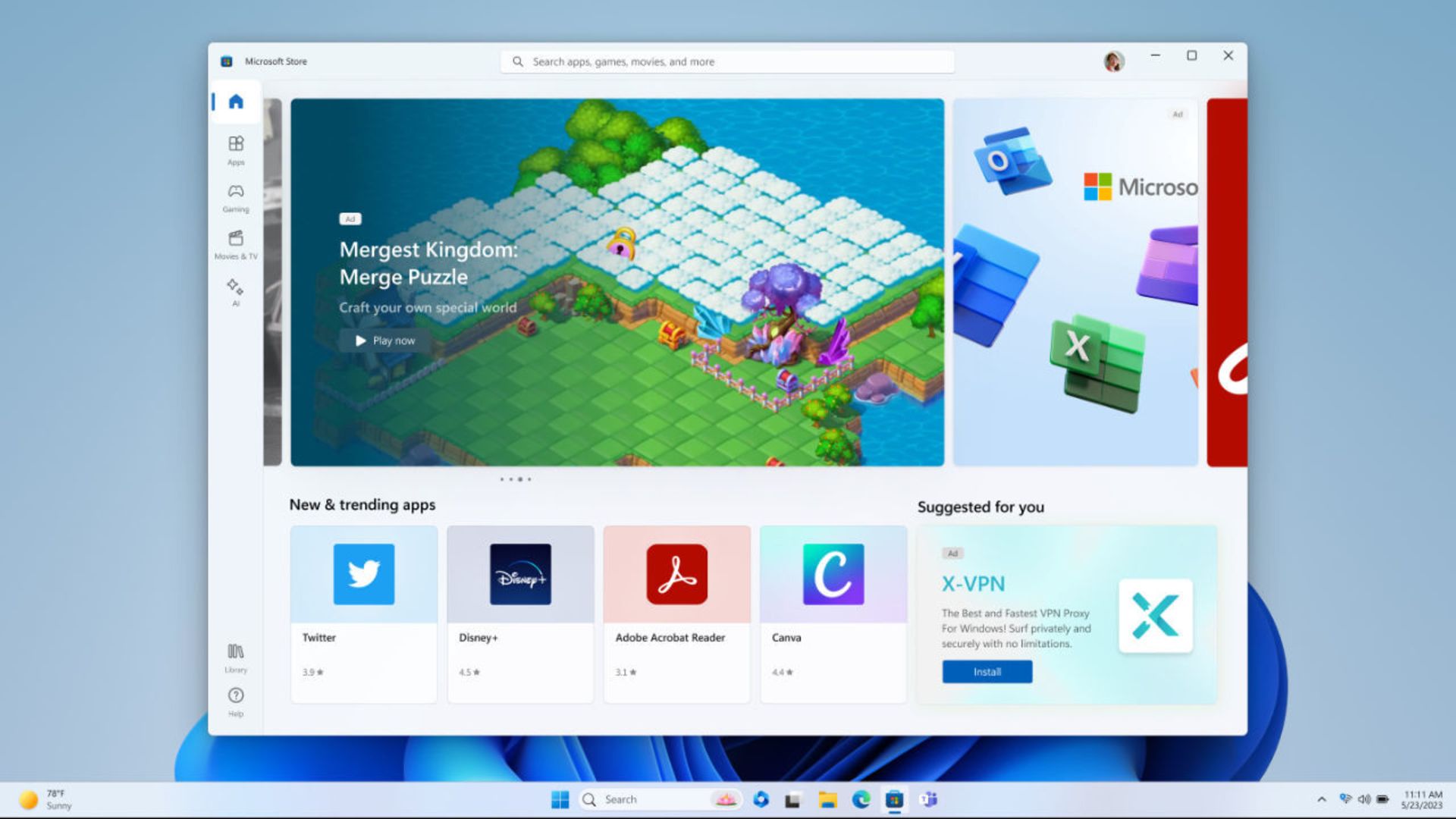
Task: Open the Canva app card
Action: [x=833, y=614]
